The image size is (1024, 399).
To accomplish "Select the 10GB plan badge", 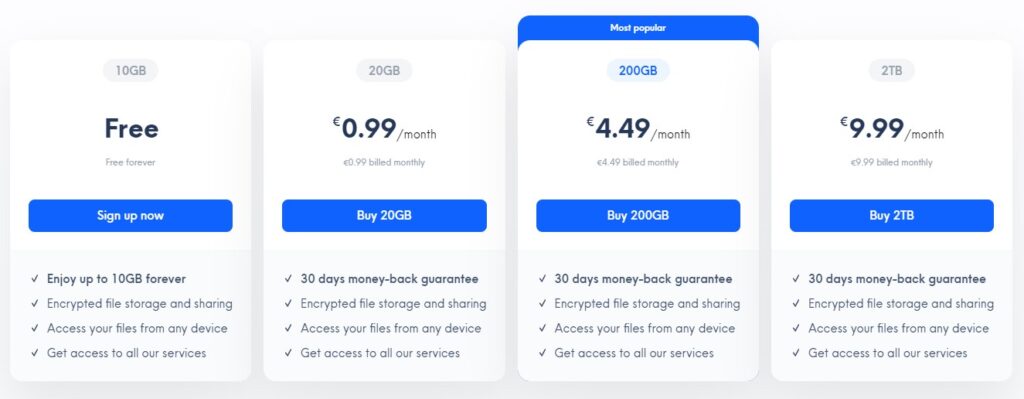I will [131, 71].
